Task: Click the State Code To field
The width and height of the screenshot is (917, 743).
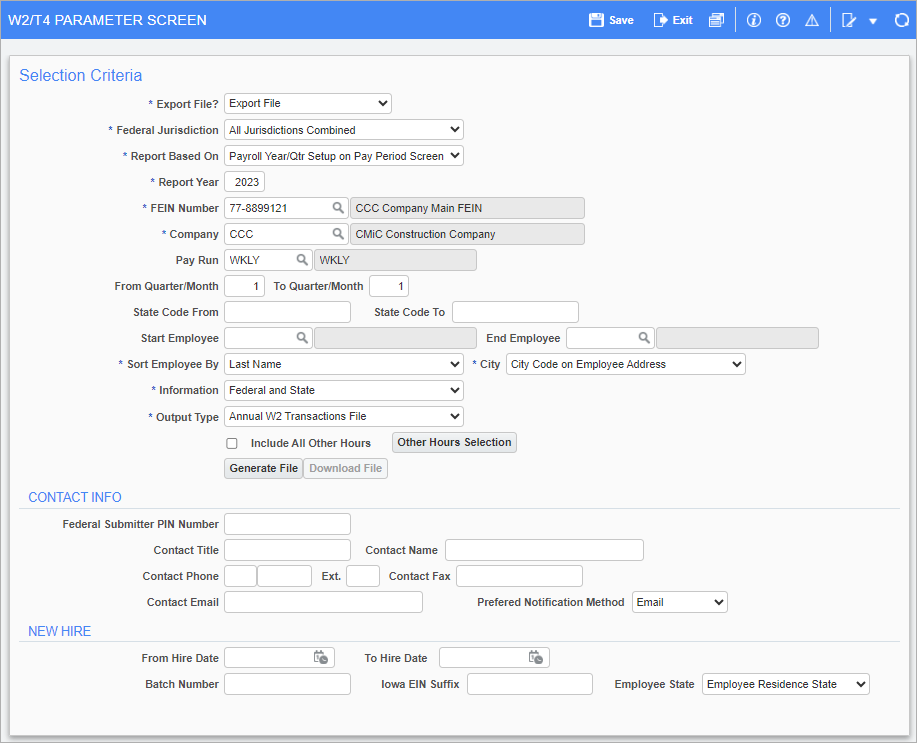Action: (x=515, y=312)
